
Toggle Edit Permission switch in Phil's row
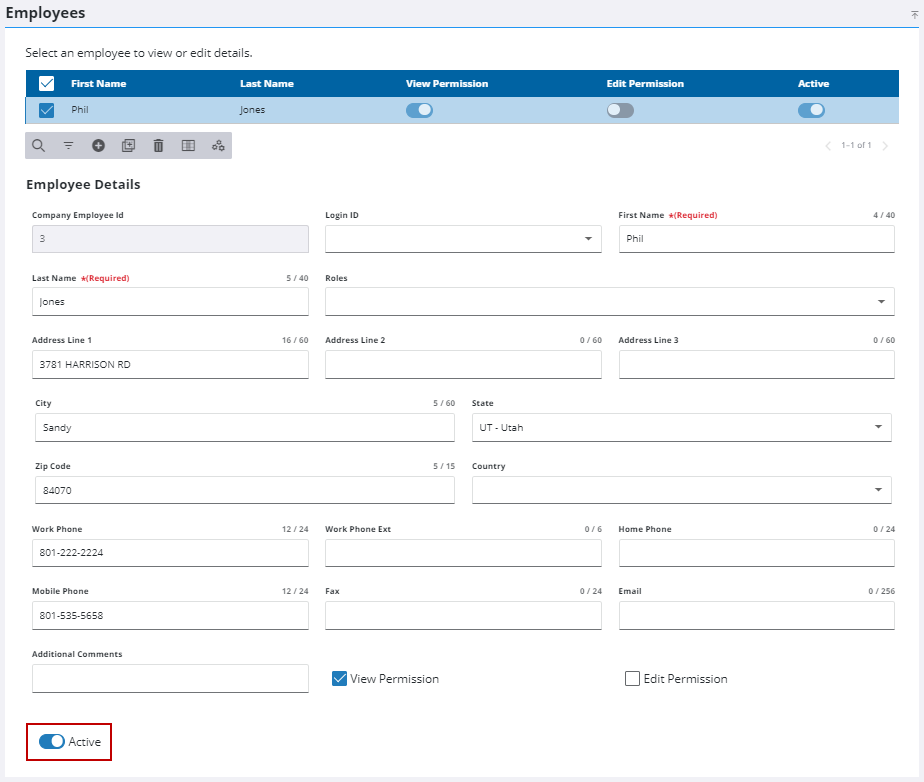620,110
